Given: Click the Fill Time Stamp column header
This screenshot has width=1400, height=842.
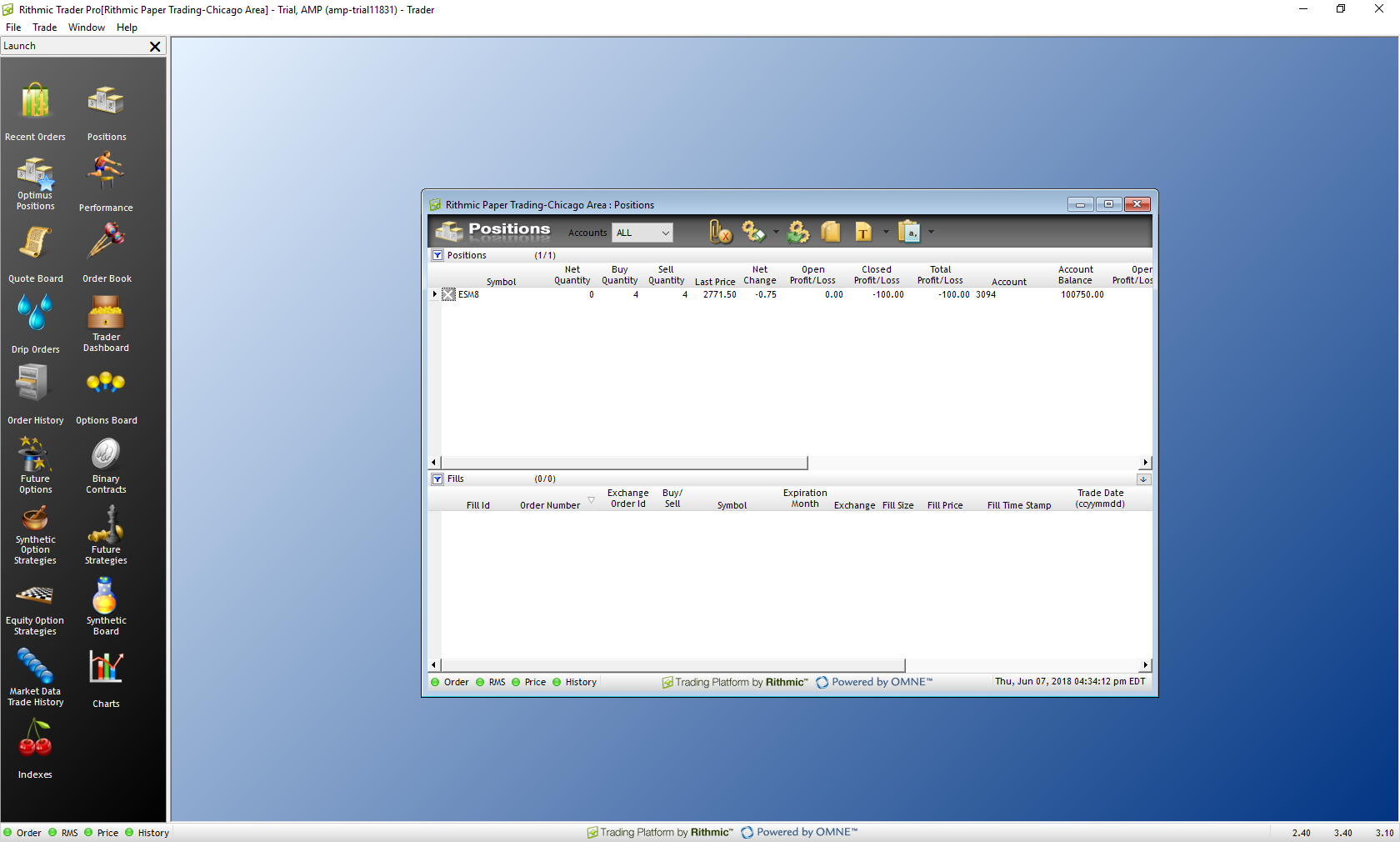Looking at the screenshot, I should (x=1019, y=505).
